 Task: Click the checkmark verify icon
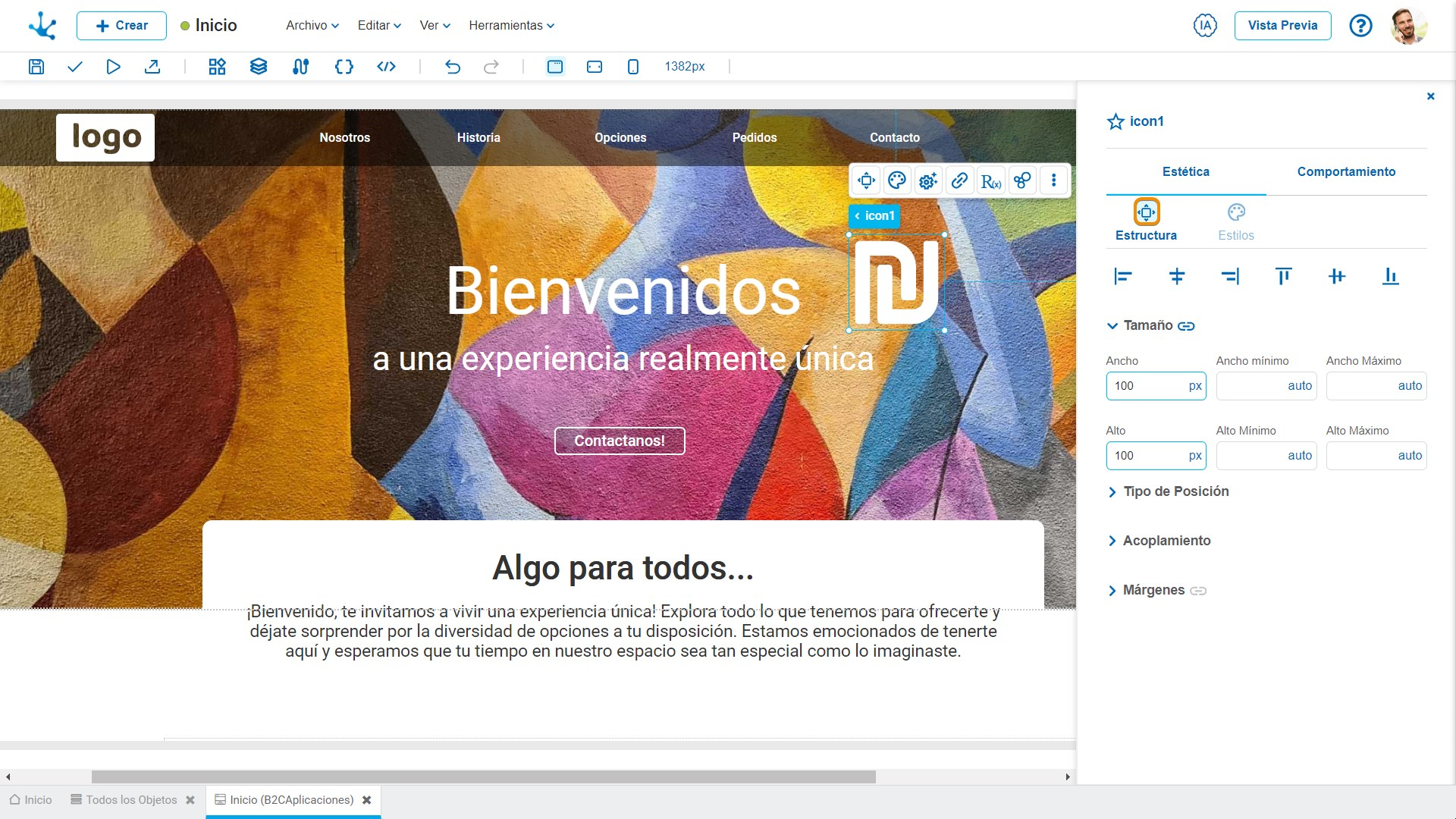(74, 67)
